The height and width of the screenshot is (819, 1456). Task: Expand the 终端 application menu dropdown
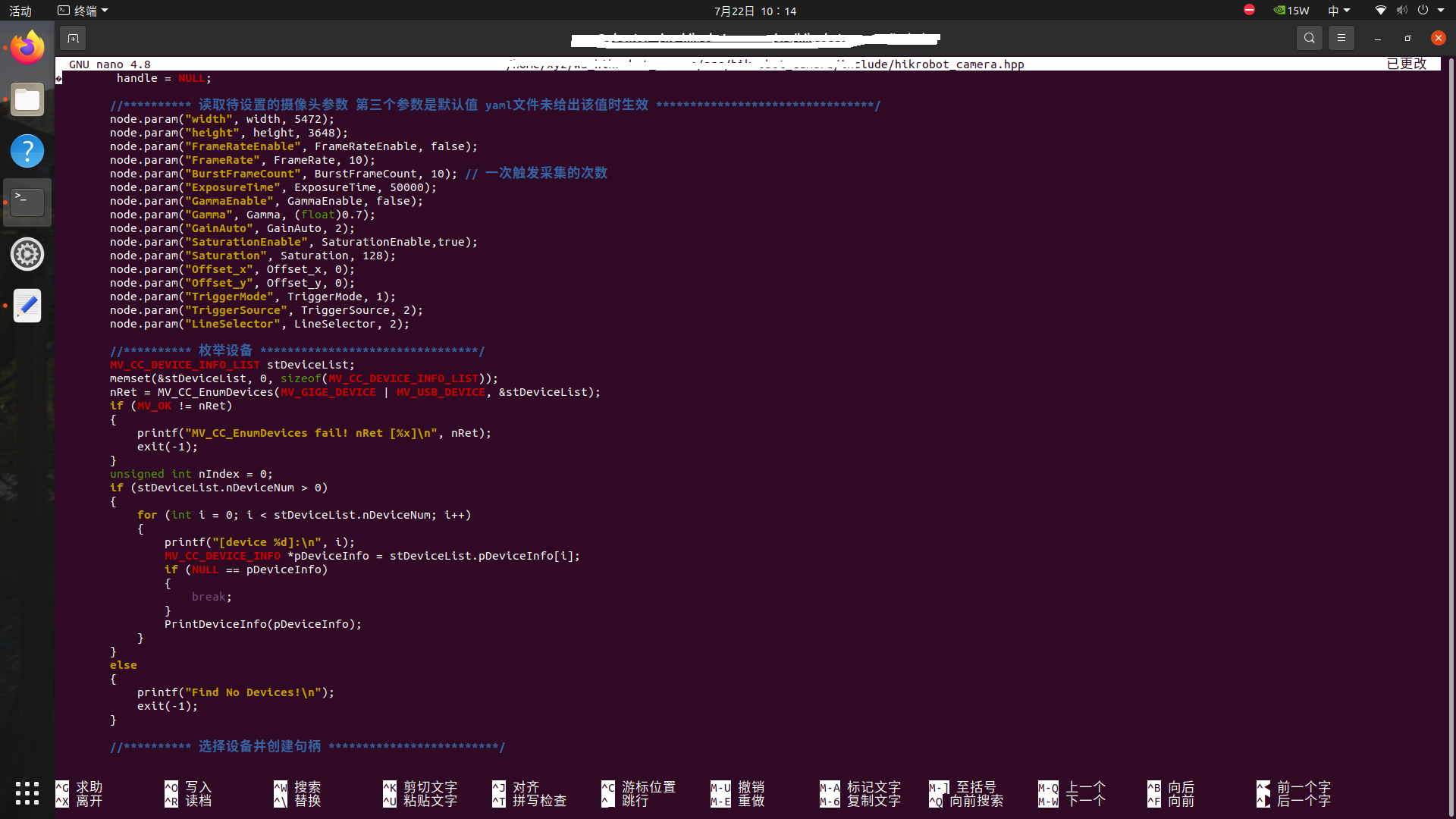pos(83,11)
